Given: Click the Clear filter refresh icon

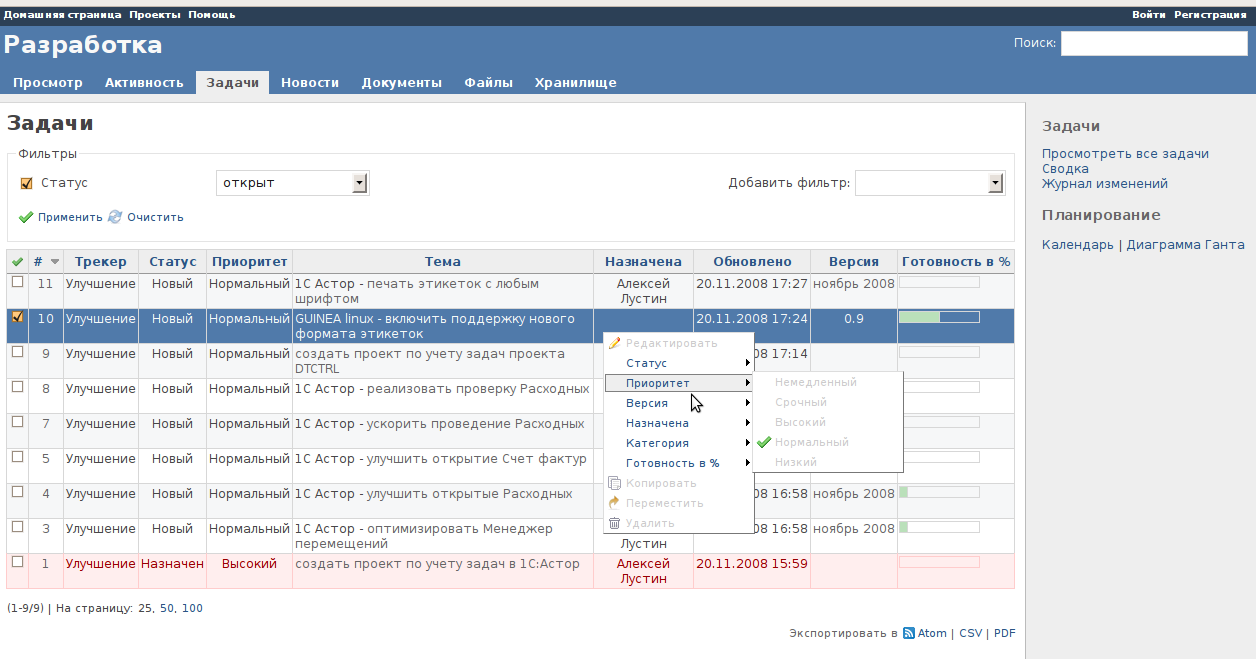Looking at the screenshot, I should [x=115, y=217].
